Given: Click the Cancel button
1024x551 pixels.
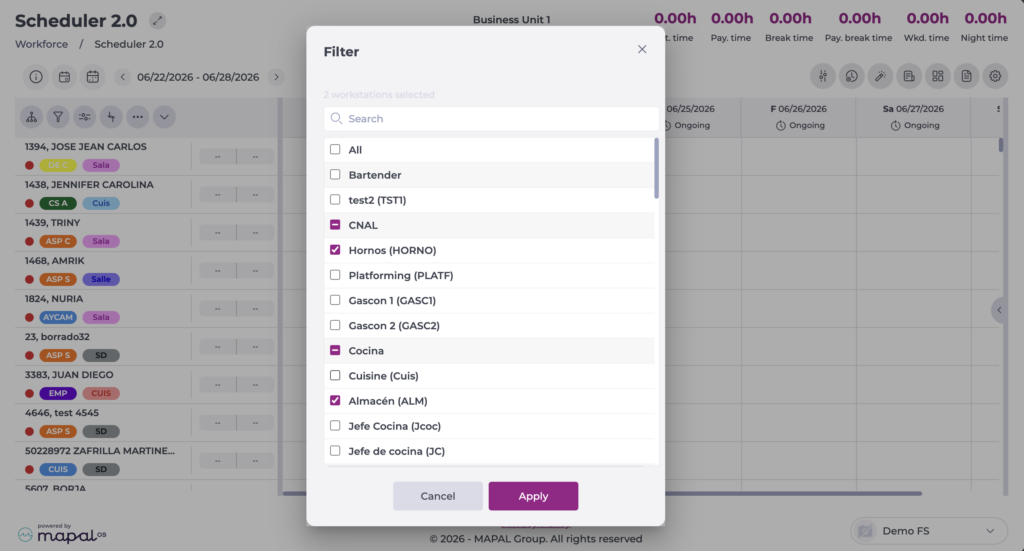Looking at the screenshot, I should point(438,496).
